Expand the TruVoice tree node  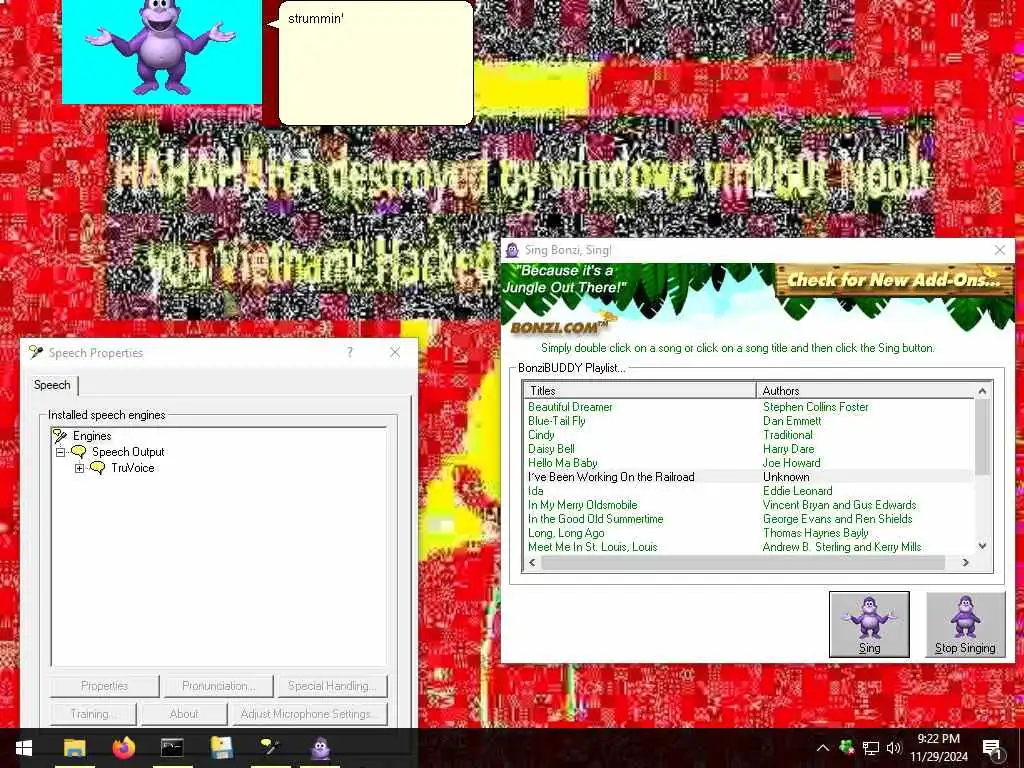coord(80,468)
